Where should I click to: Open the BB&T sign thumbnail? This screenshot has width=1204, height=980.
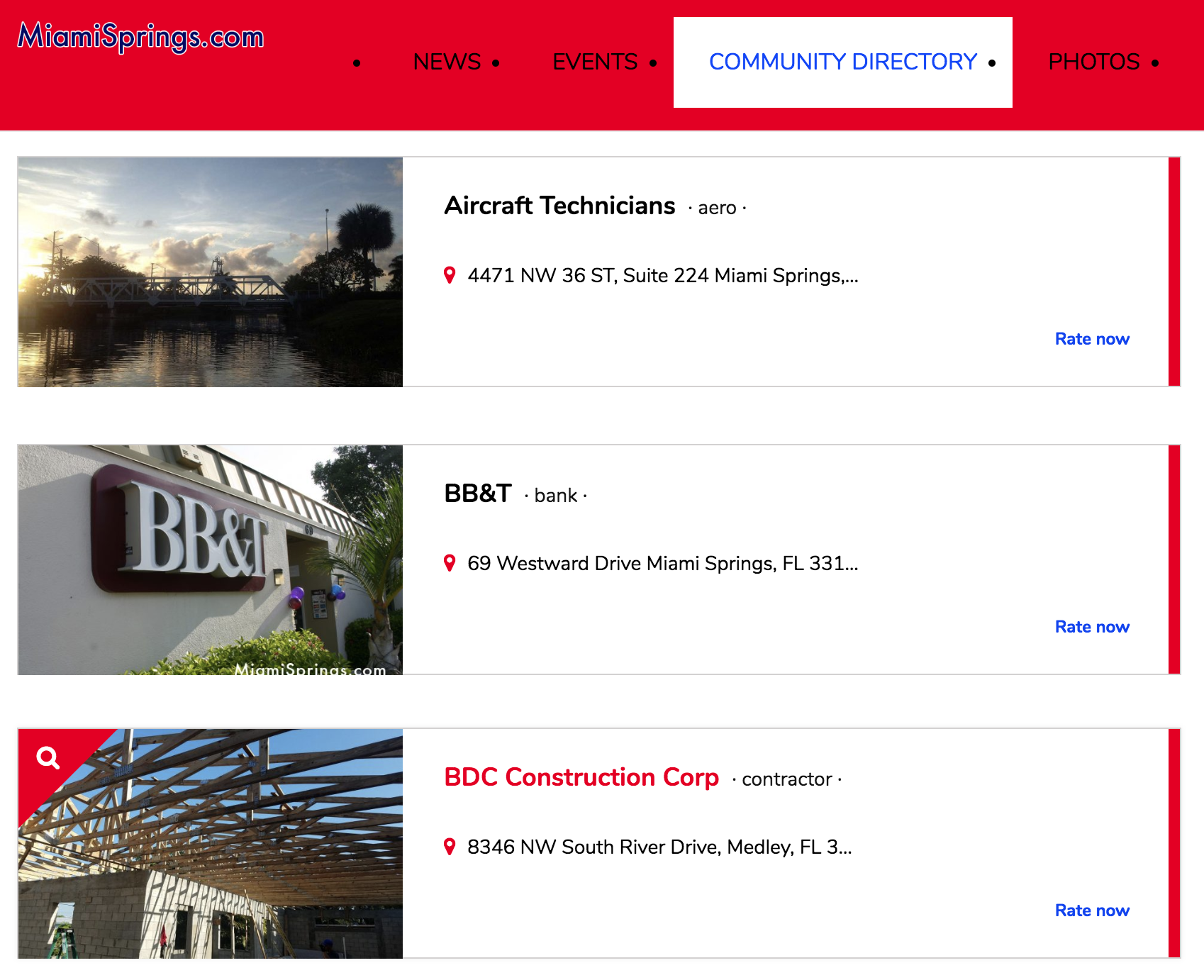[x=211, y=559]
